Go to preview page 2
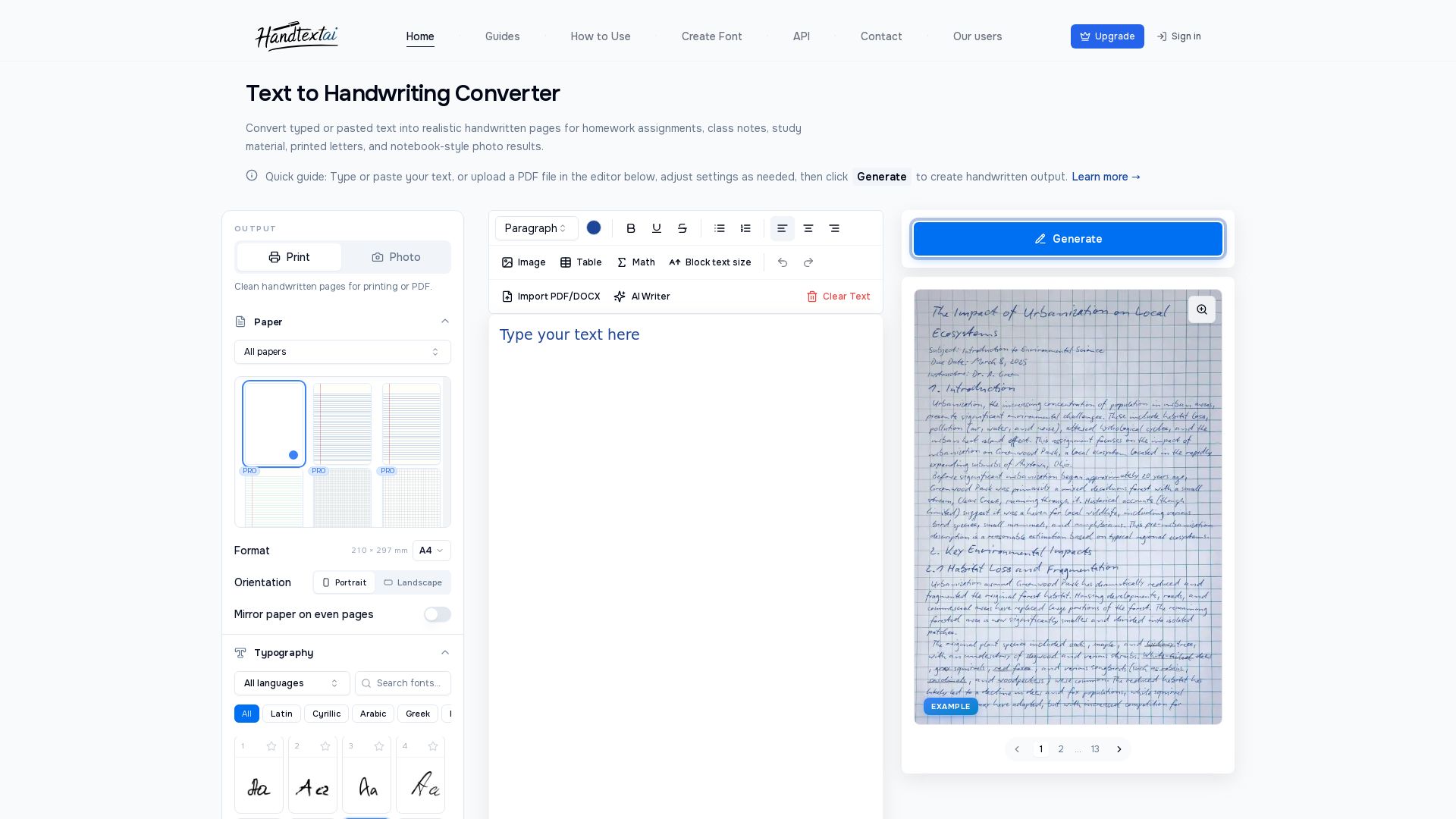 (1061, 749)
